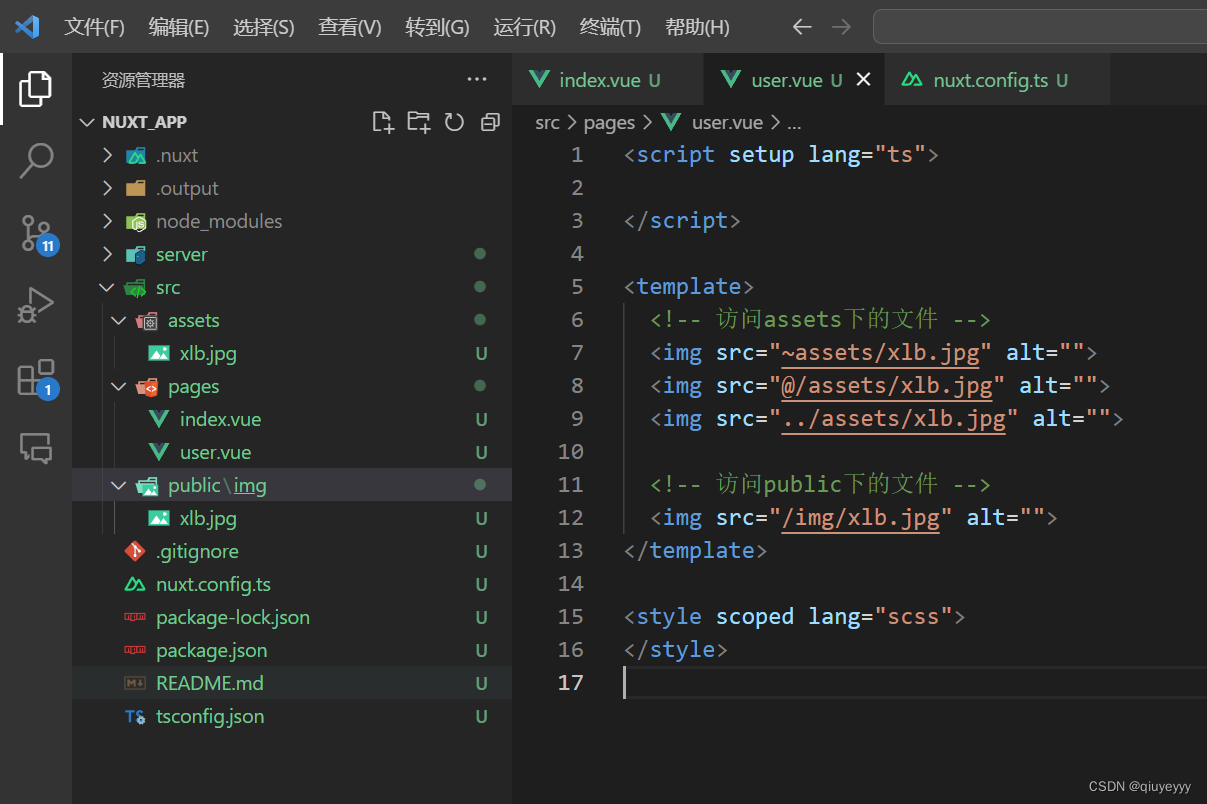
Task: Refresh the explorer file tree
Action: [454, 122]
